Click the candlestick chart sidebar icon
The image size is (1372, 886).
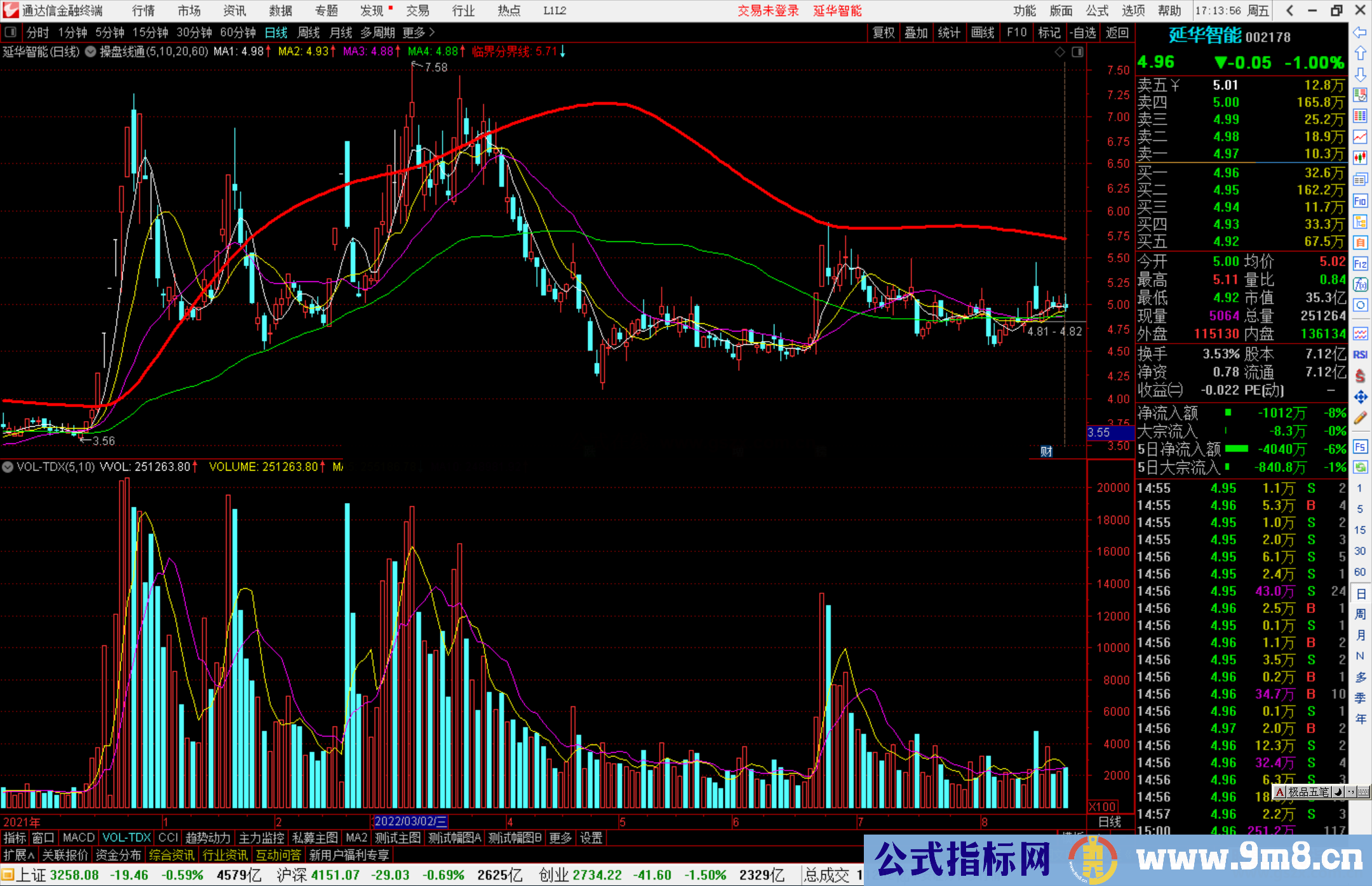[x=1360, y=158]
